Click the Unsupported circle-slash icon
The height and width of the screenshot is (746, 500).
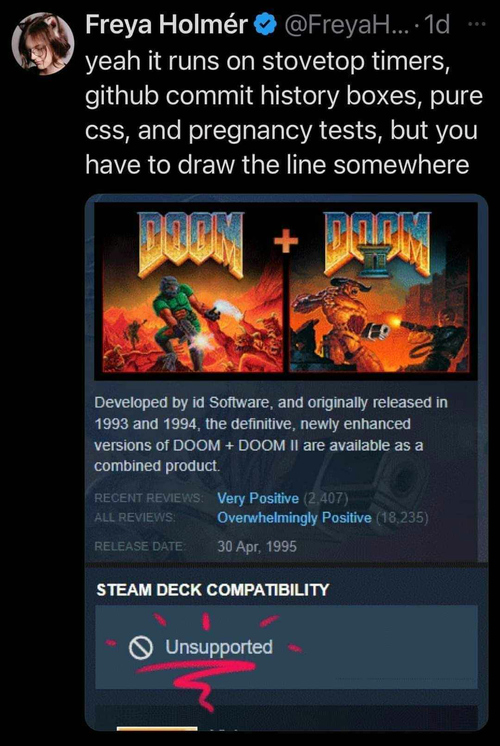click(x=141, y=648)
